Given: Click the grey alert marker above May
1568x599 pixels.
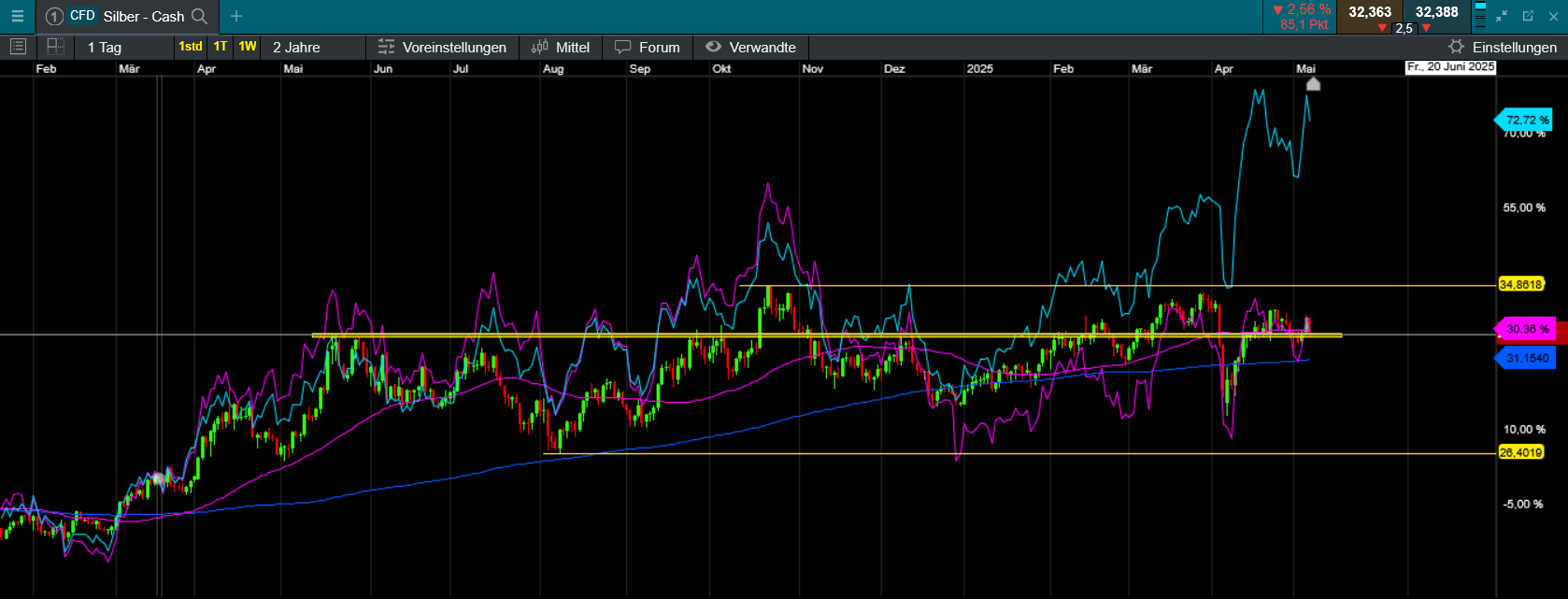Looking at the screenshot, I should [1313, 84].
